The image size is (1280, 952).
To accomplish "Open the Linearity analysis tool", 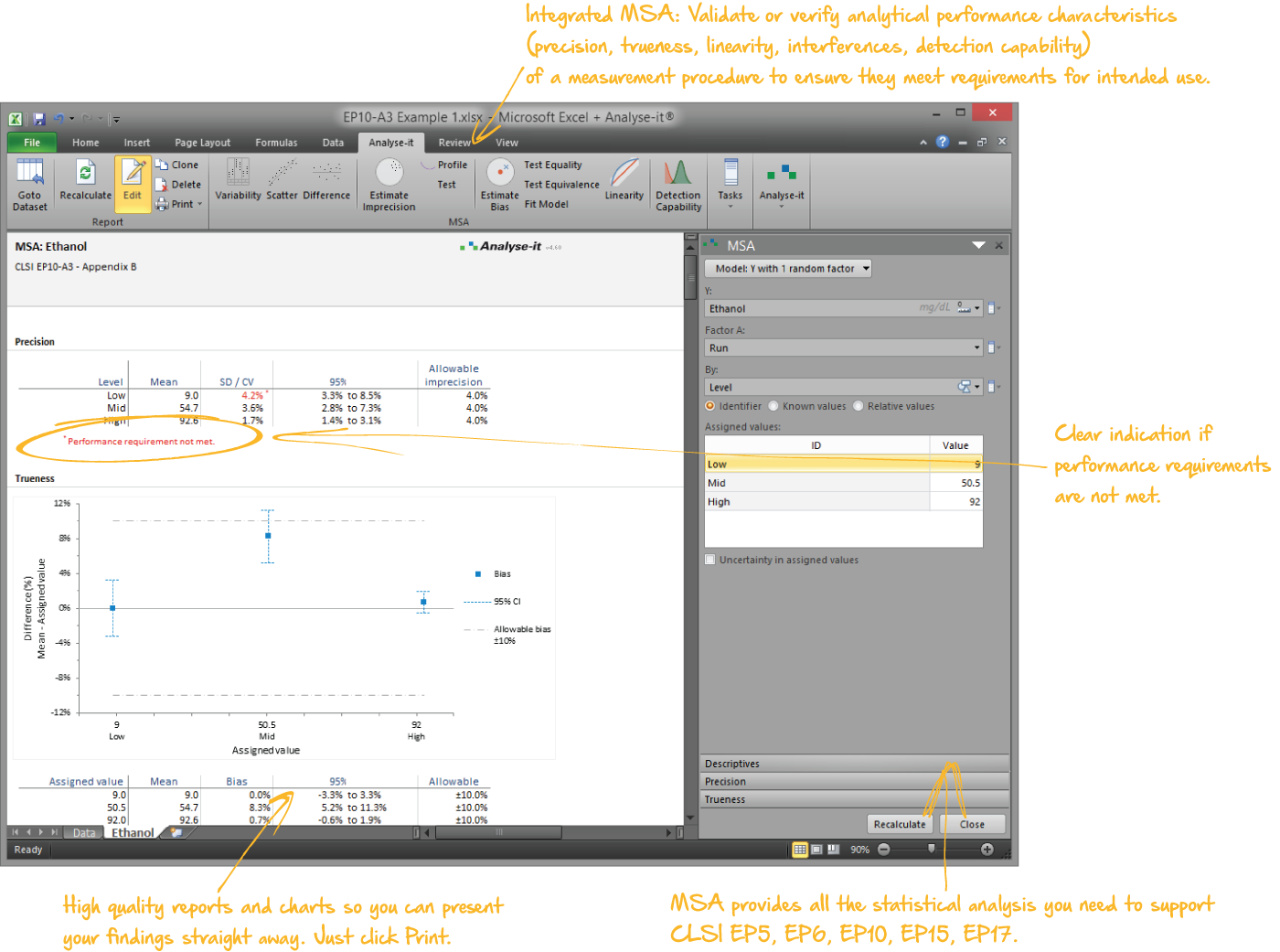I will pyautogui.click(x=624, y=180).
